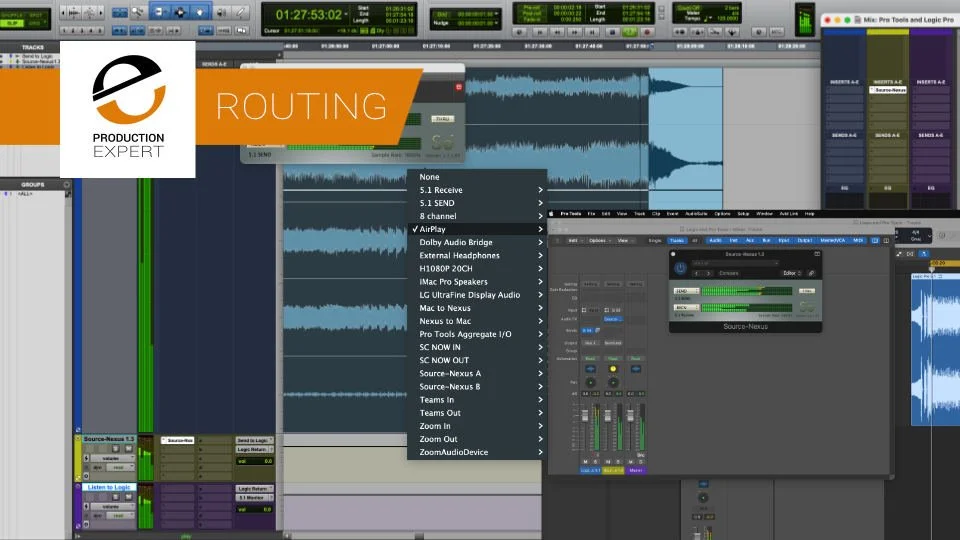
Task: Select zoom preset 1 button
Action: point(64,30)
